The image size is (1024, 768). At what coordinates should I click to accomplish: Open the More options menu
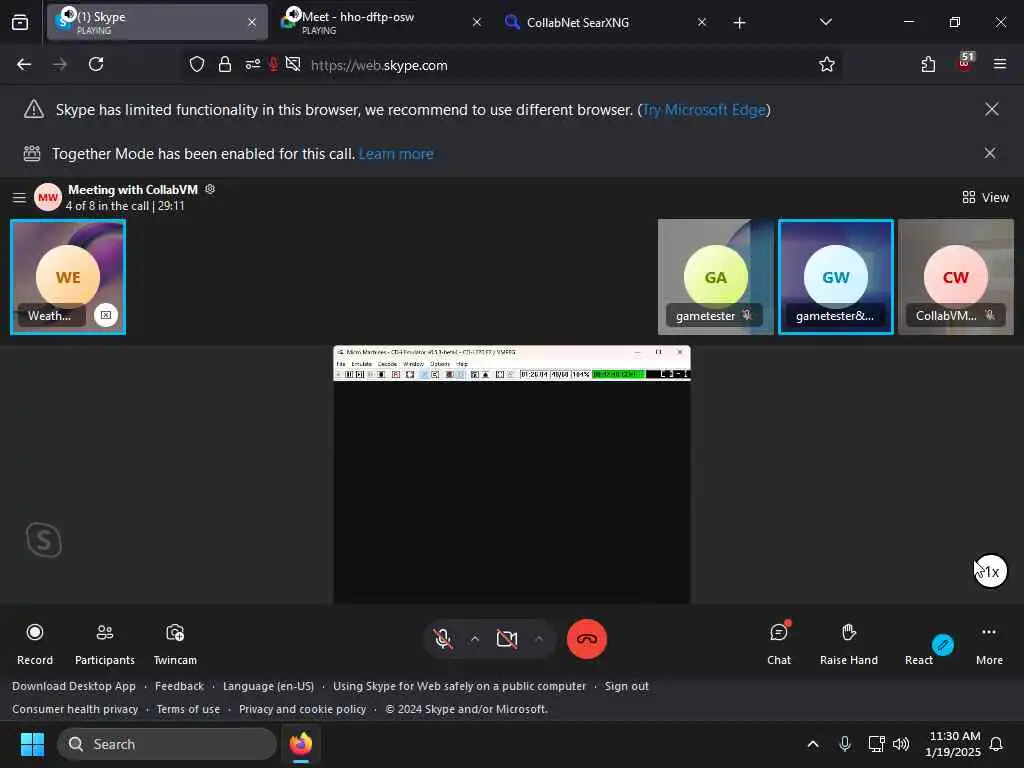click(989, 644)
